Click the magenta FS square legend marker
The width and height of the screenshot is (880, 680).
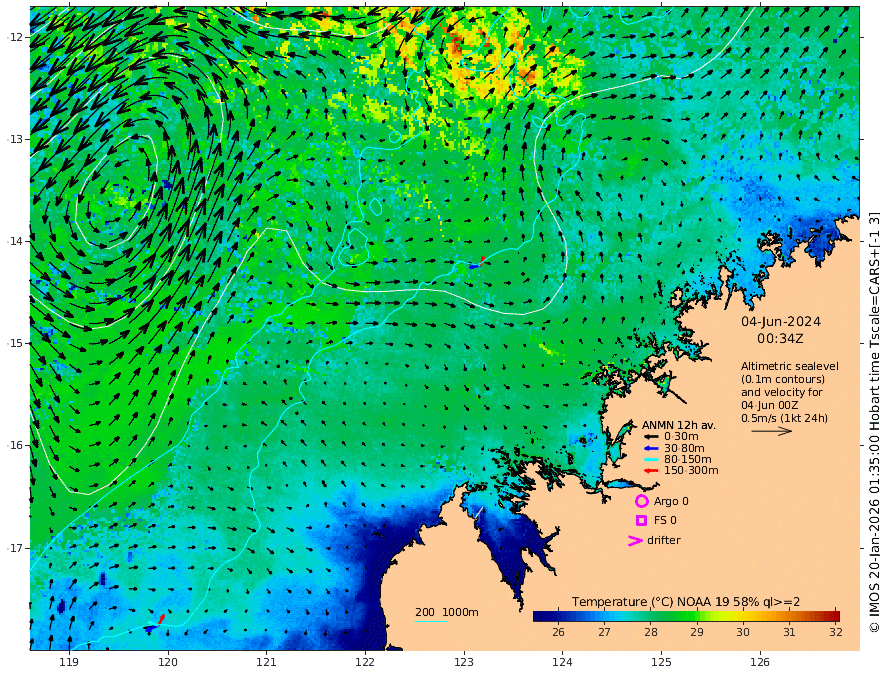click(x=641, y=521)
